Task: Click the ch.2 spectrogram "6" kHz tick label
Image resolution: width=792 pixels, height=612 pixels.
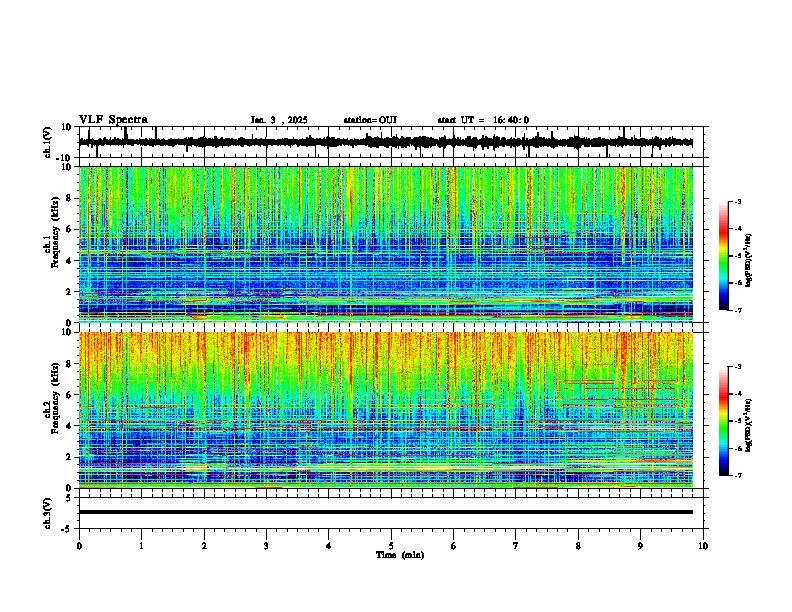Action: tap(69, 394)
